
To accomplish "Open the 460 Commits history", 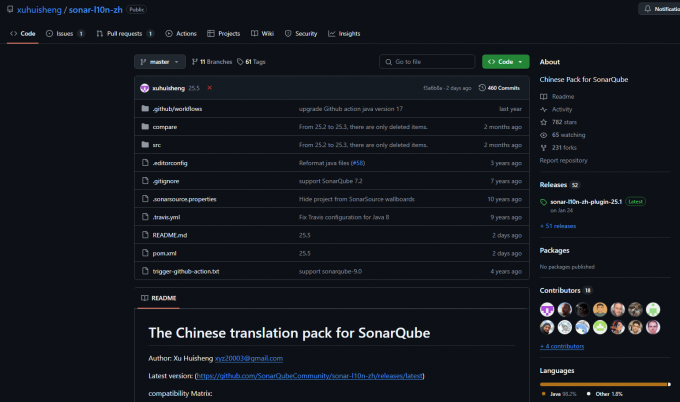I will (499, 88).
